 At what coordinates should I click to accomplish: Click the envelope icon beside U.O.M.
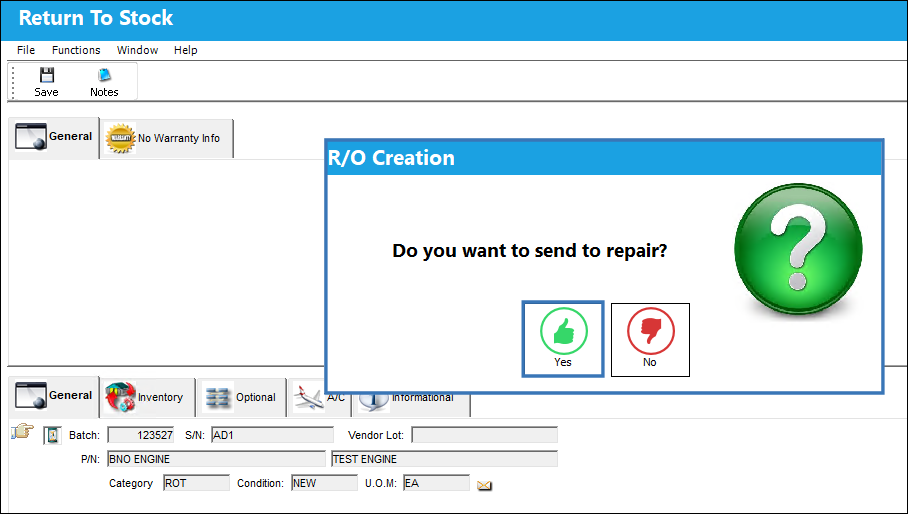coord(484,485)
